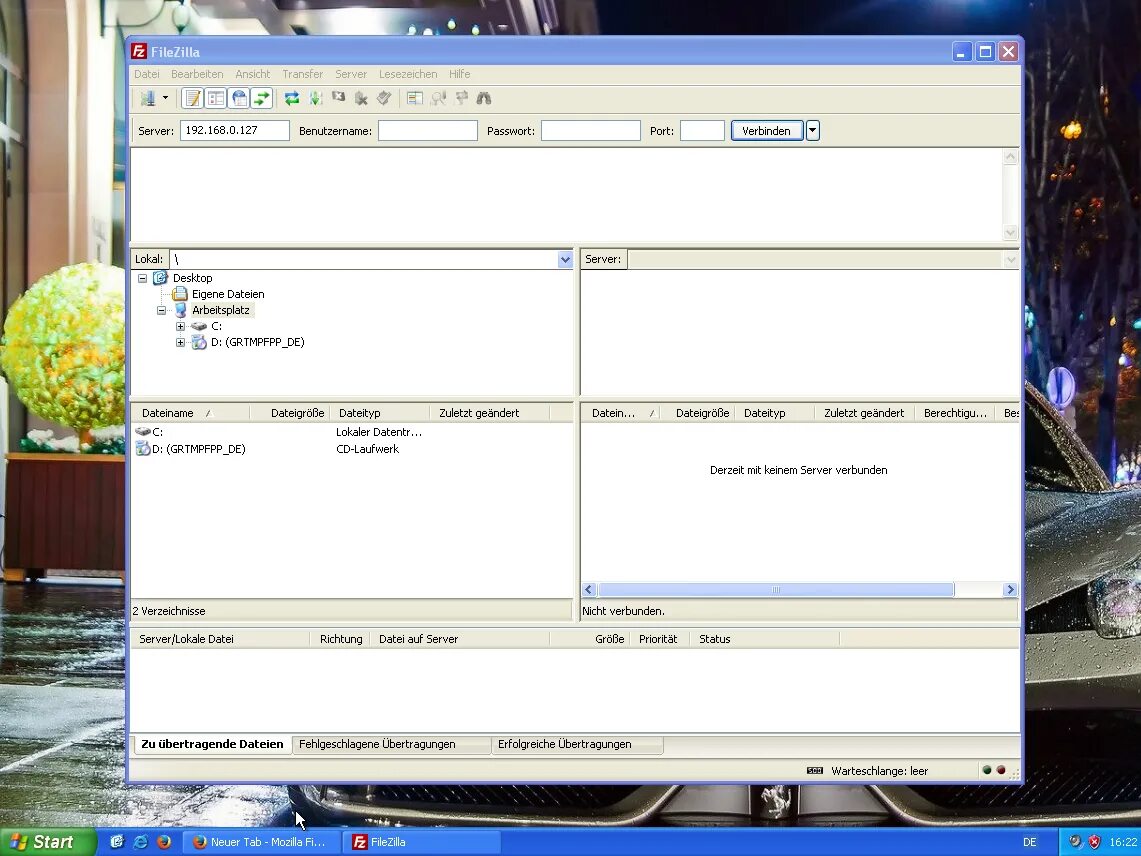Toggle remote directory tree display
Viewport: 1141px width, 856px height.
click(x=239, y=98)
